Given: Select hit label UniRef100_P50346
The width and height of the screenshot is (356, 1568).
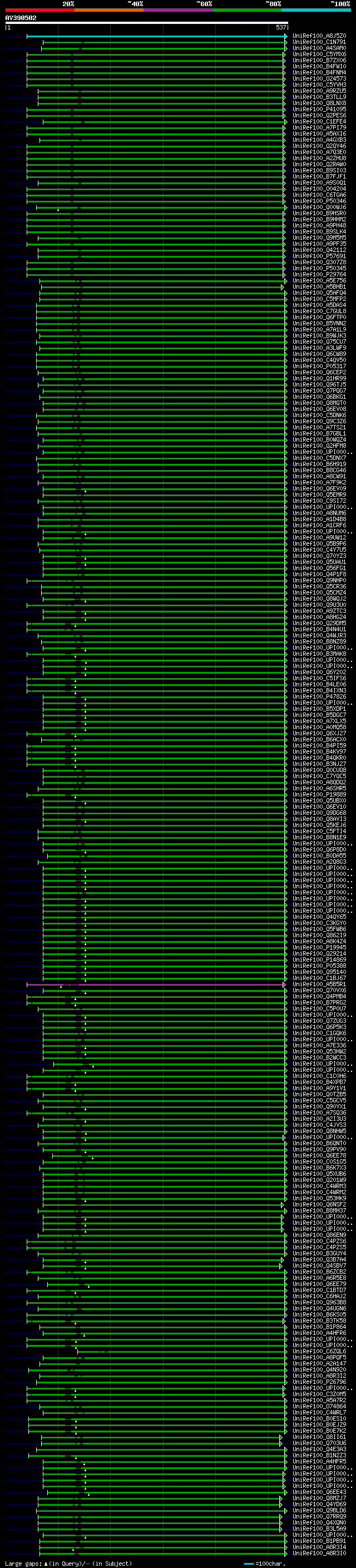Looking at the screenshot, I should point(319,201).
